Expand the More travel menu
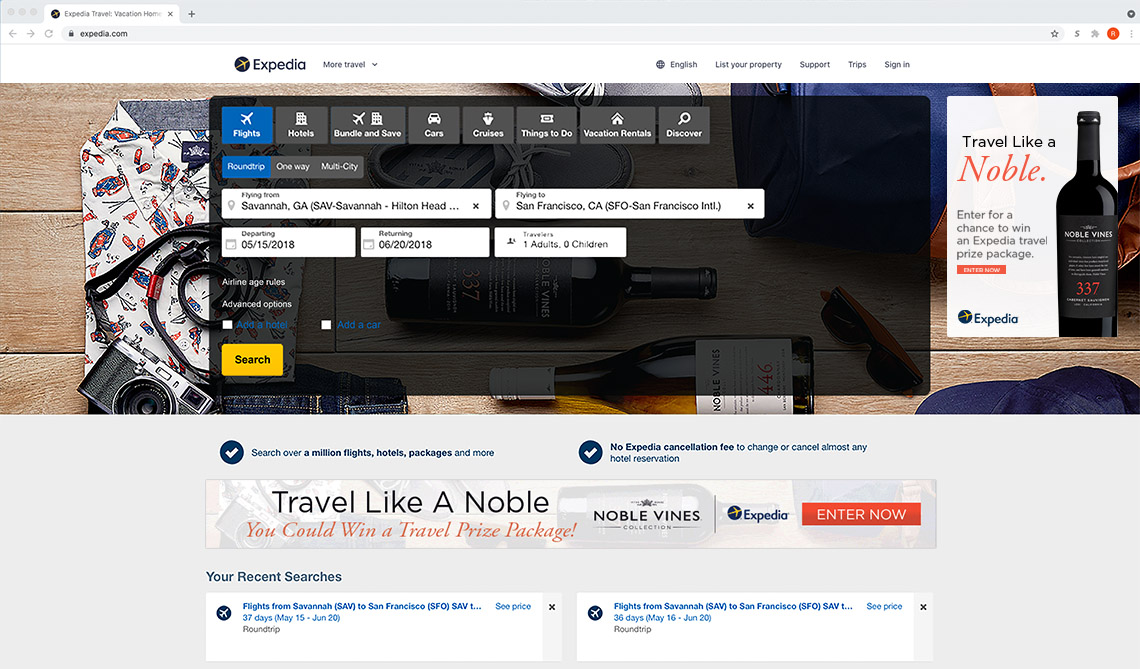1140x669 pixels. [x=350, y=65]
